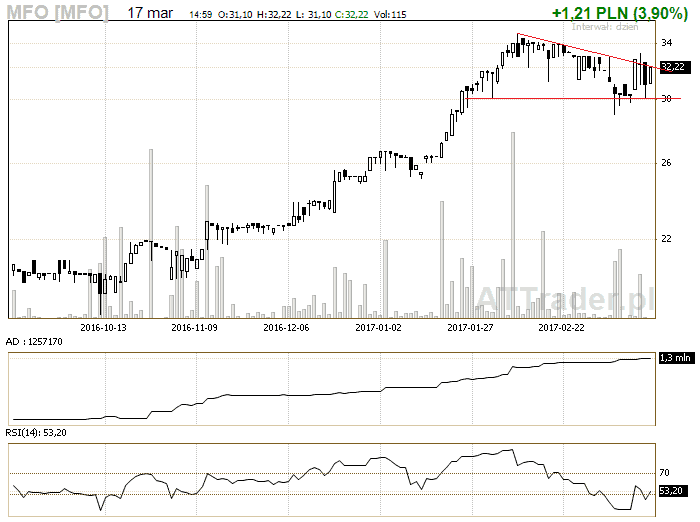Image resolution: width=700 pixels, height=522 pixels.
Task: Click the 1,3 mln AD value tag
Action: [675, 358]
